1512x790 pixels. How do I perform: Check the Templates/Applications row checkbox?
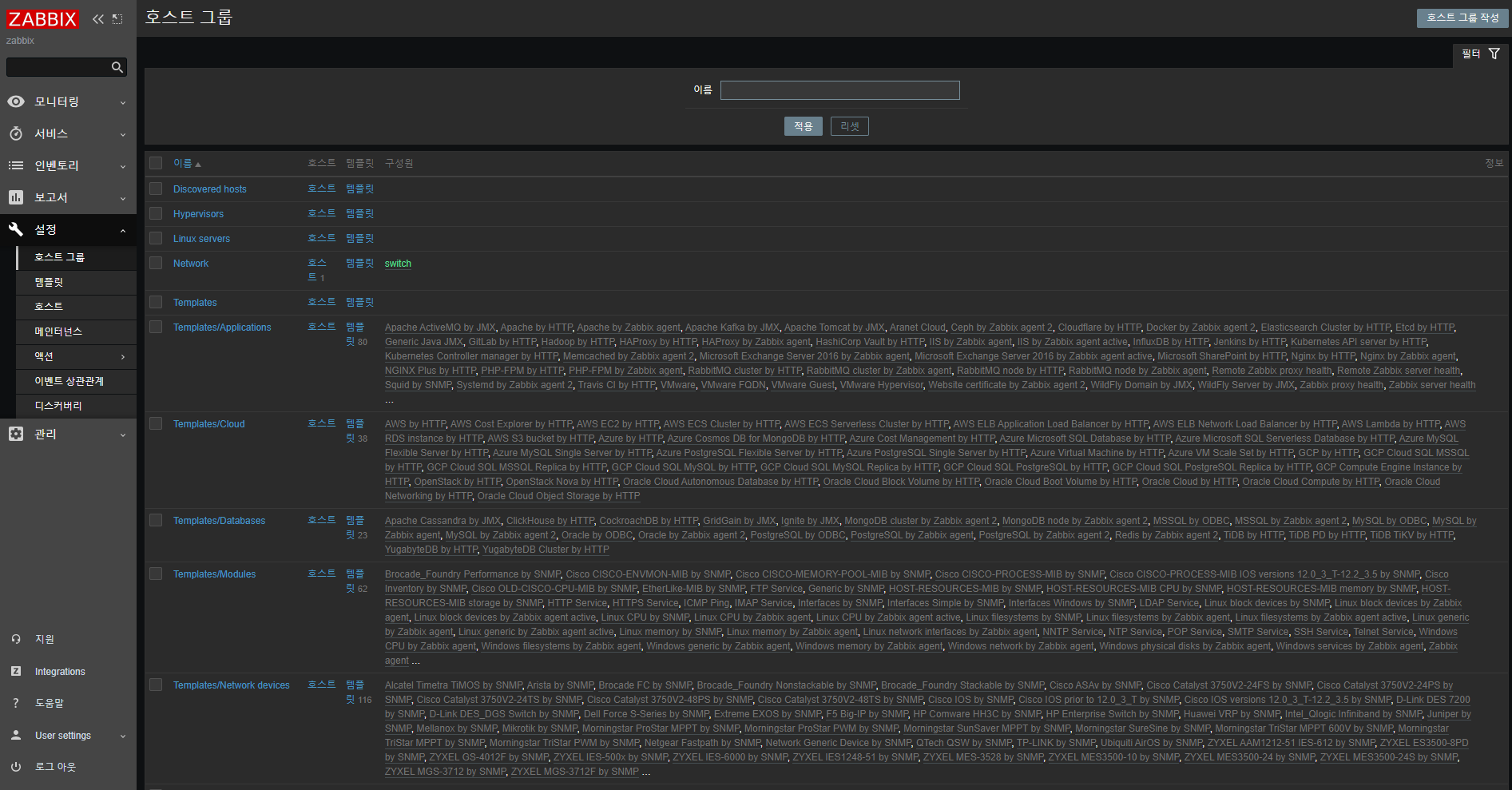156,327
